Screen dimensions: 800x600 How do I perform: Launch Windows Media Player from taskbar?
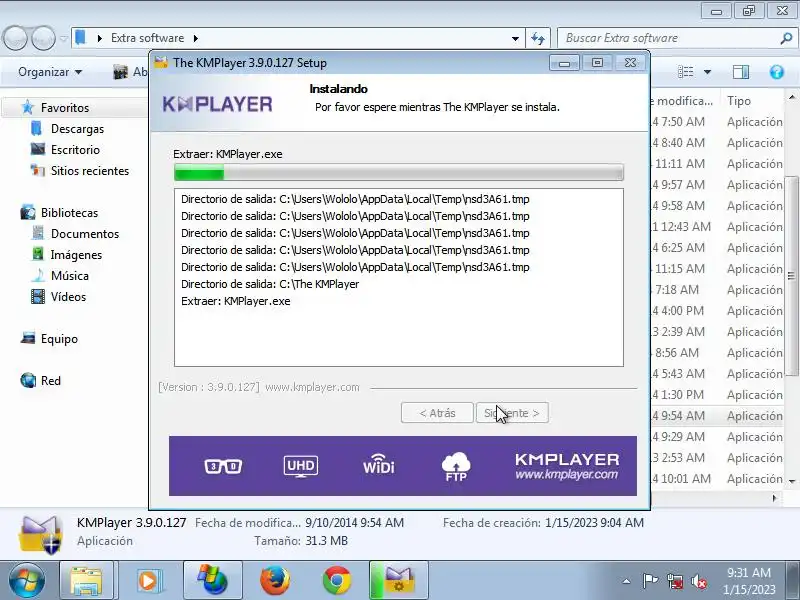[149, 580]
